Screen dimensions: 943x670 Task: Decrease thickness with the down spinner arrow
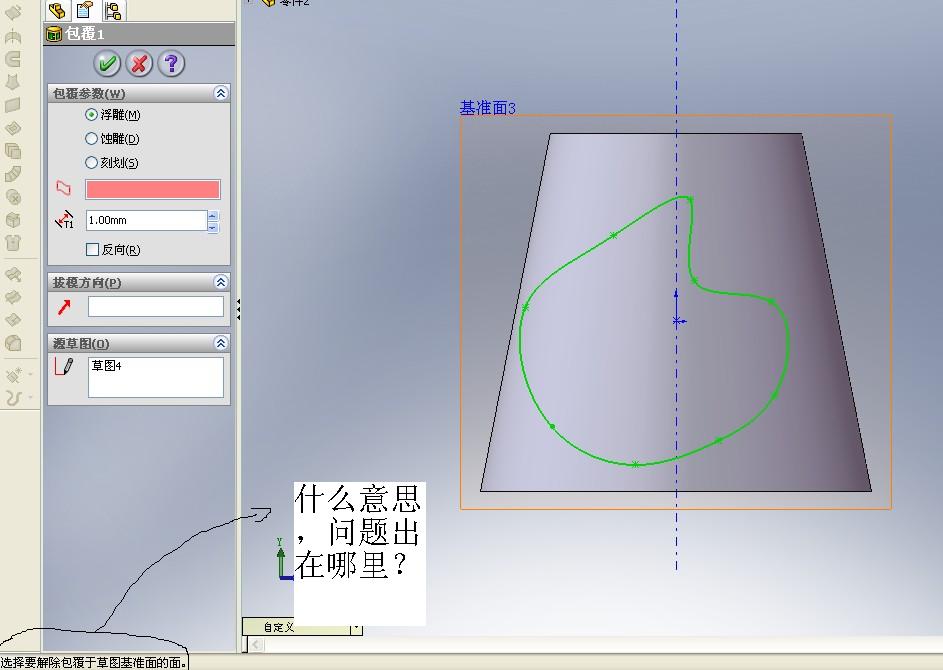(x=212, y=226)
